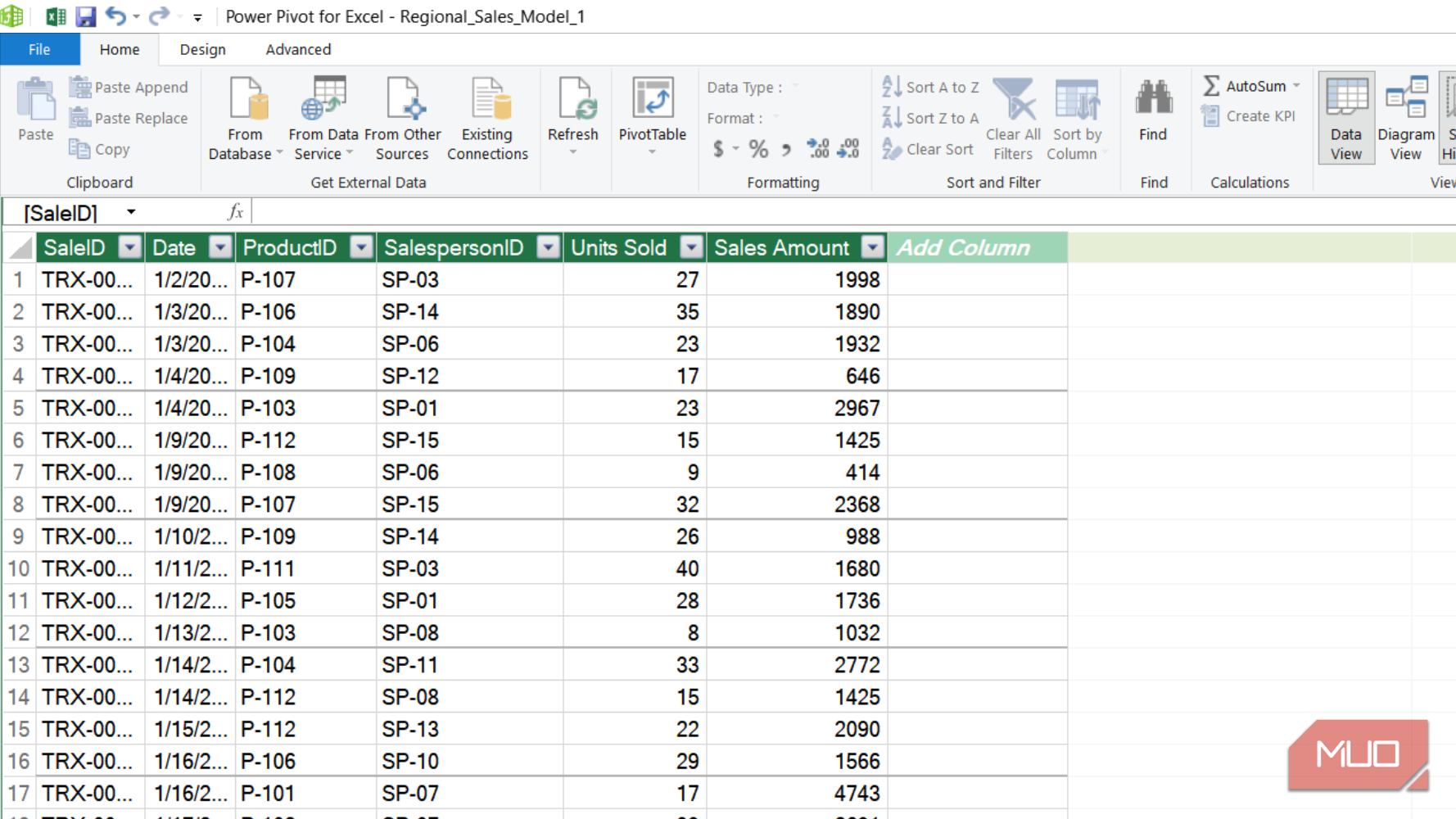The width and height of the screenshot is (1456, 819).
Task: Click Units Sold cell 40
Action: [635, 568]
